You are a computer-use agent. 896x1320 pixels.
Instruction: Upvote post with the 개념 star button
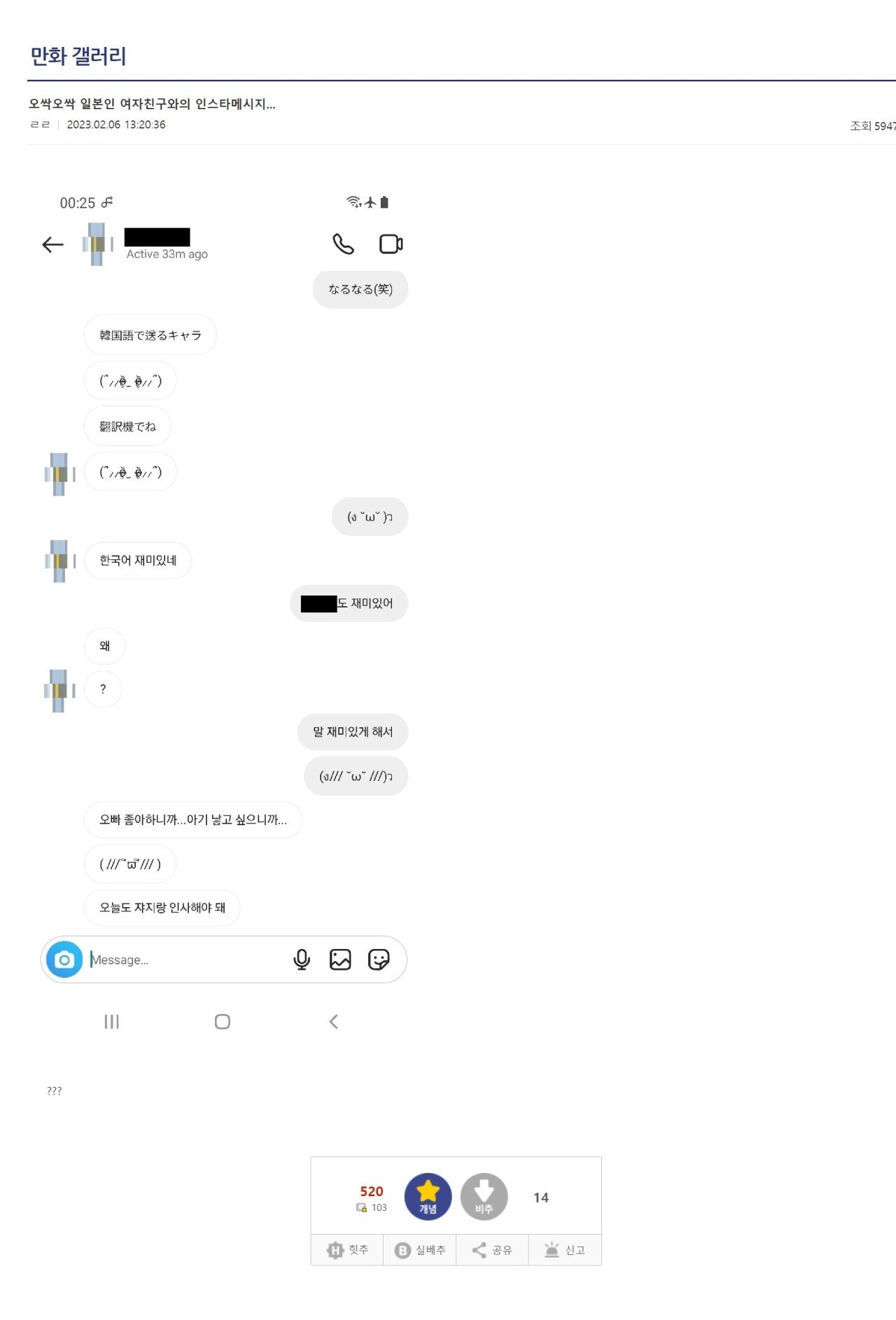click(x=428, y=1197)
